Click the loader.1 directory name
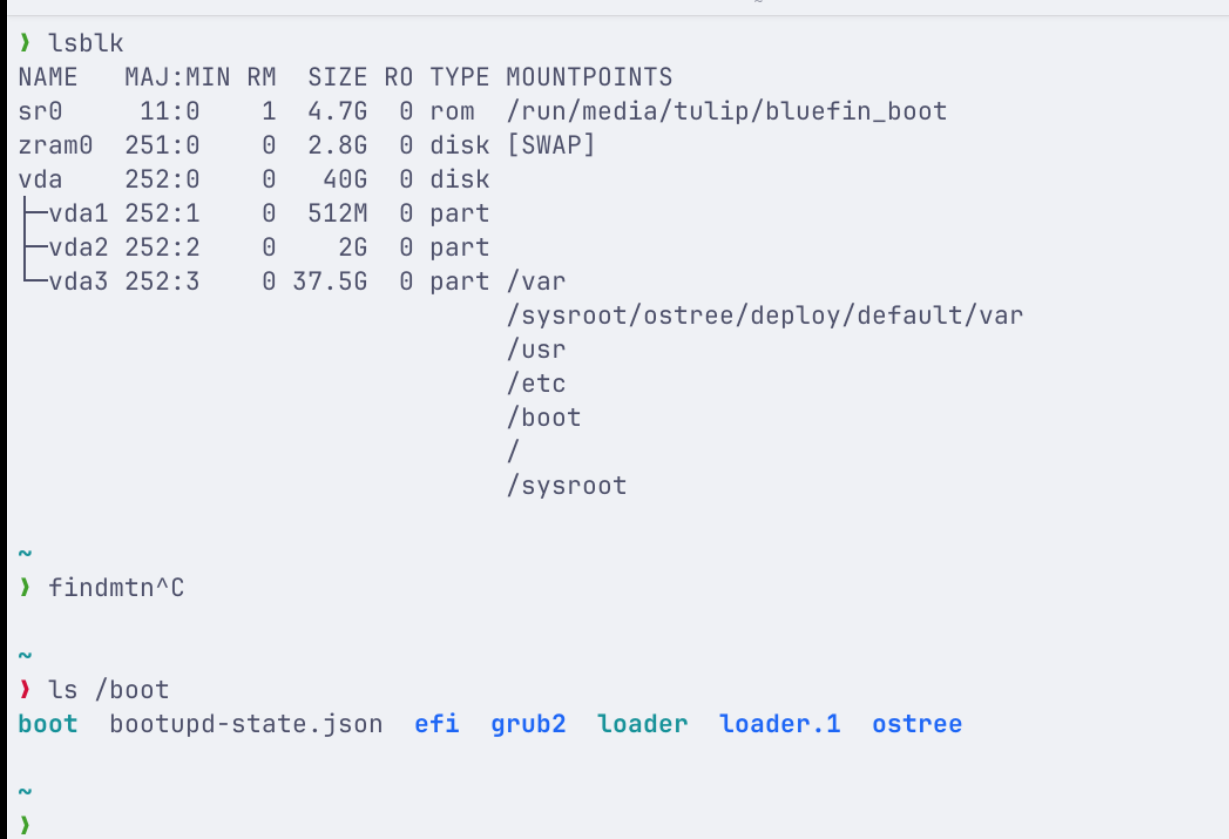1229x839 pixels. (780, 724)
